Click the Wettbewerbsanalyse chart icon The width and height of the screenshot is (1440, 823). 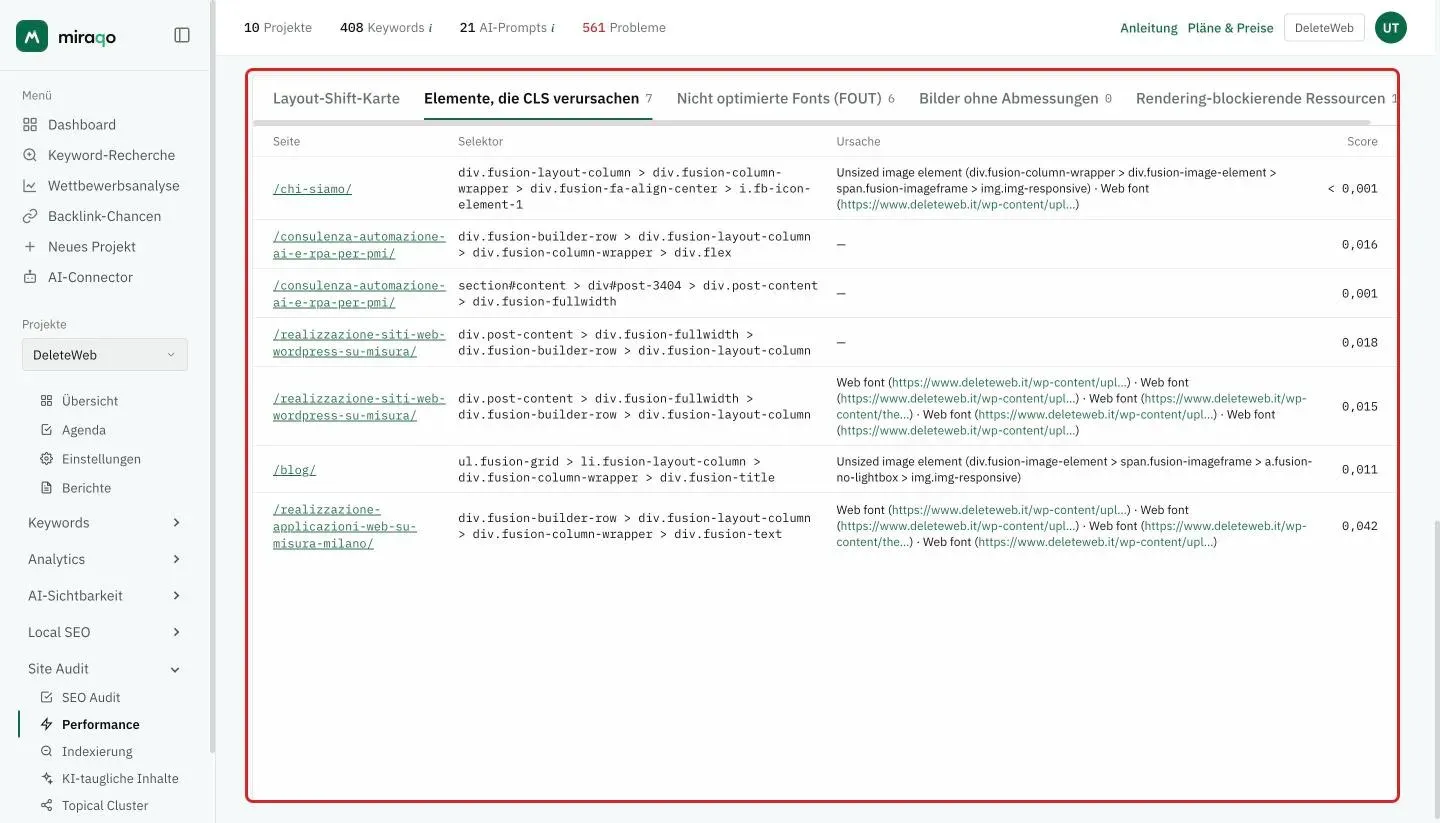pyautogui.click(x=30, y=186)
